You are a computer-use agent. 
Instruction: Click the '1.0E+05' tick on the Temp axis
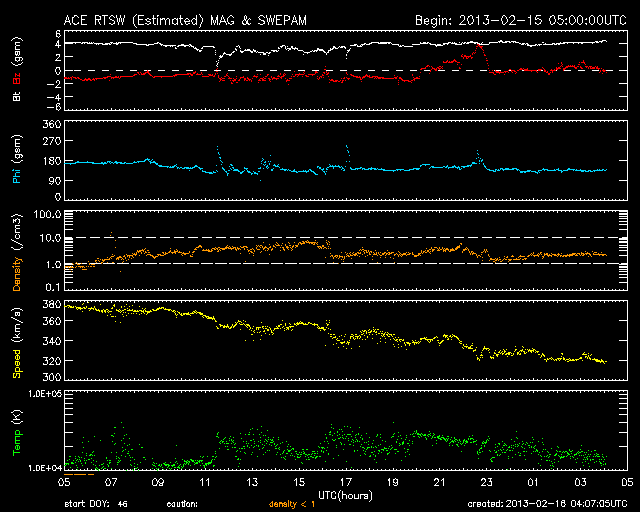coord(45,394)
